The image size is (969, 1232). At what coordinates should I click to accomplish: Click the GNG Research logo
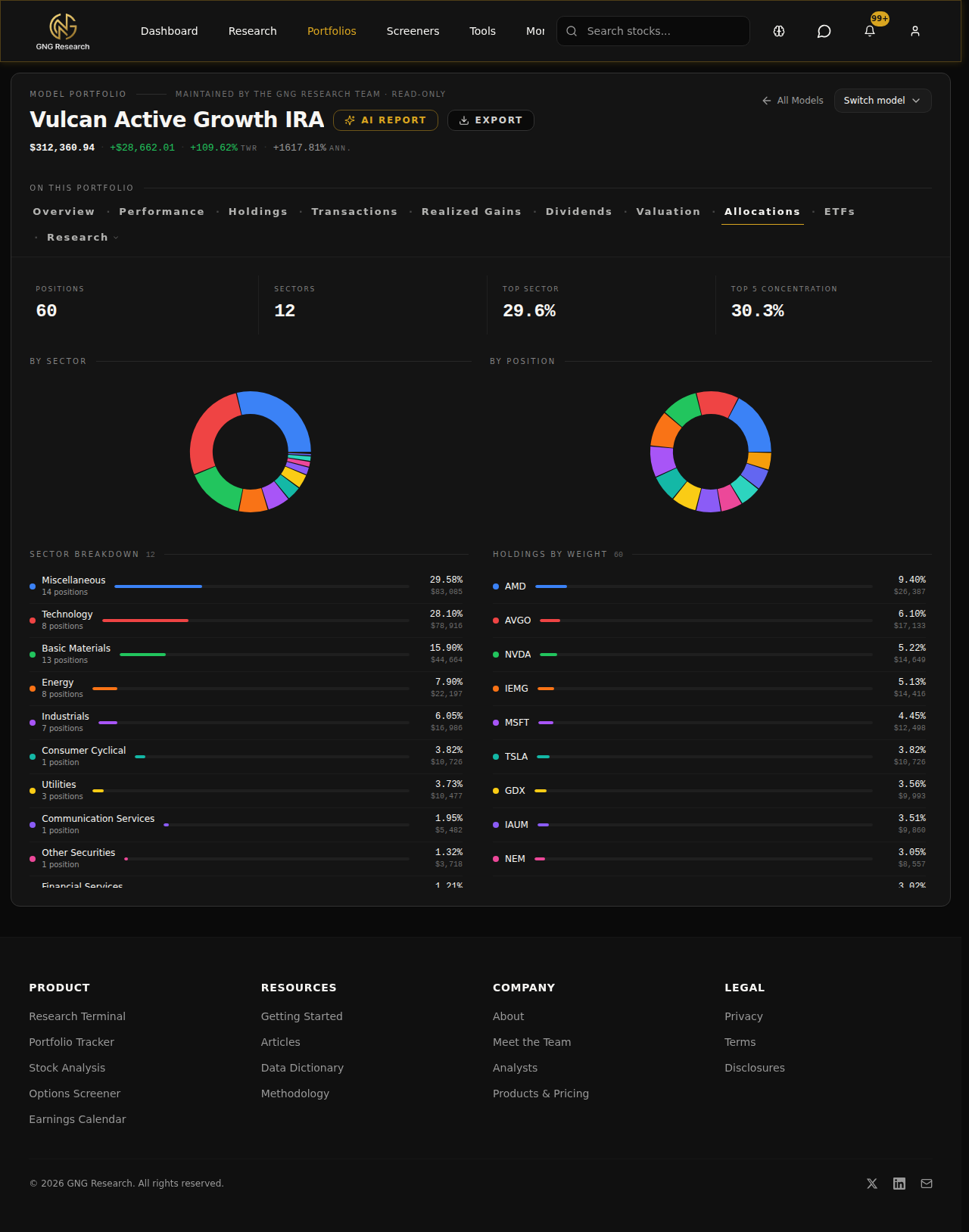(63, 31)
